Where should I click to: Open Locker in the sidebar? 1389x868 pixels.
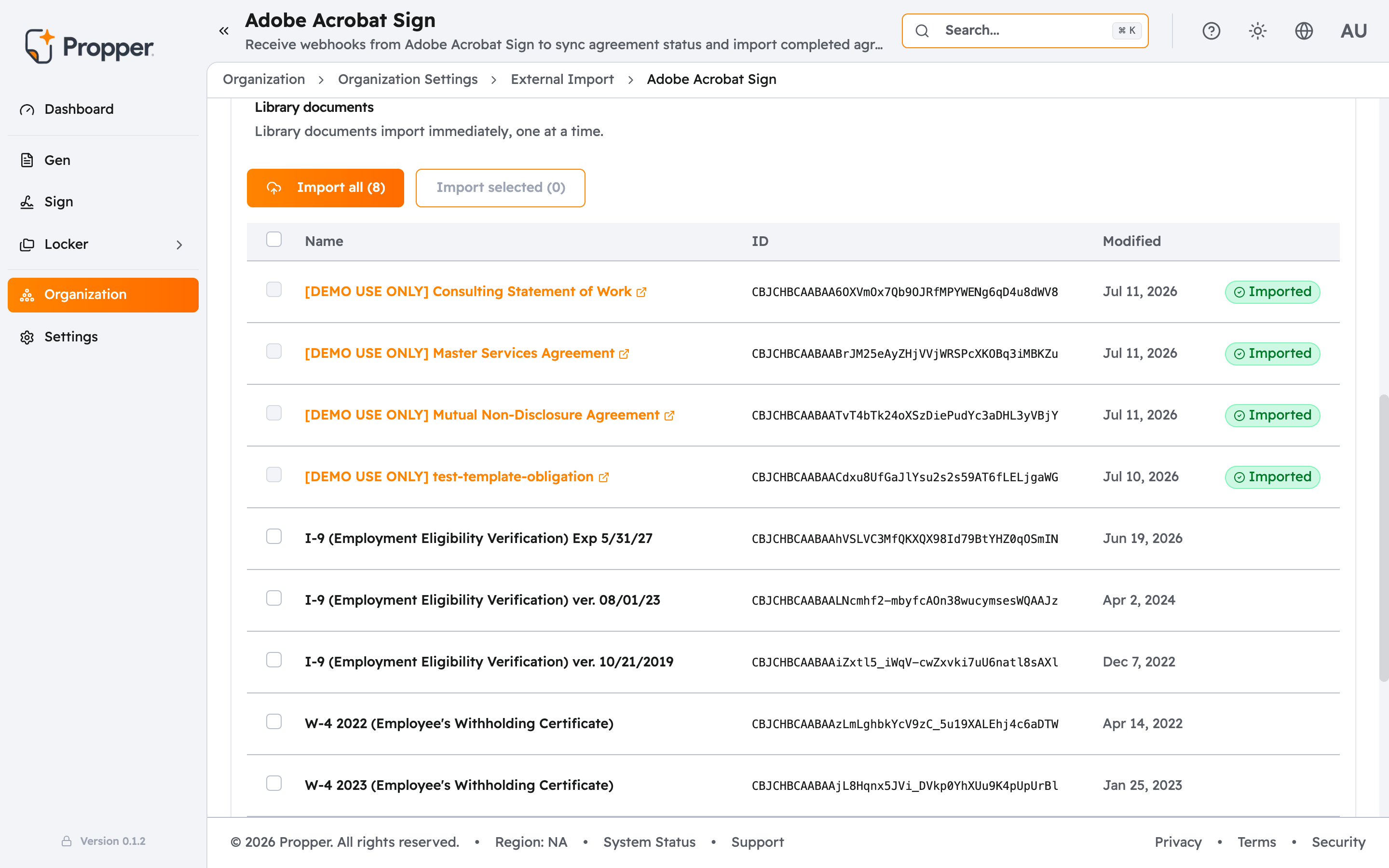coord(103,244)
